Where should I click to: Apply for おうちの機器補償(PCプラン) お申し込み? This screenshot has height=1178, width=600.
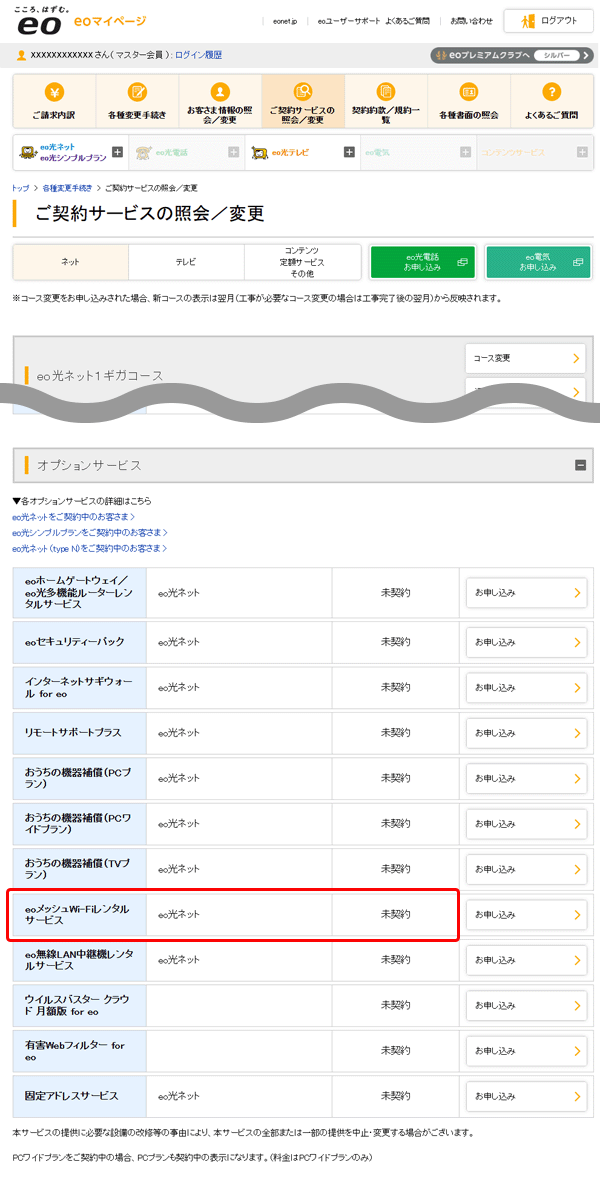525,778
